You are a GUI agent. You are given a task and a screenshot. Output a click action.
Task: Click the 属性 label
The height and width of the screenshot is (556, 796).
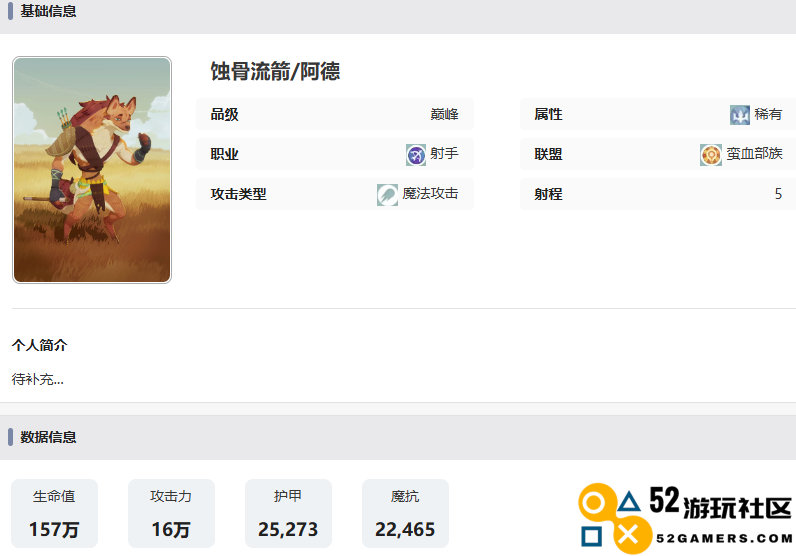pos(548,114)
